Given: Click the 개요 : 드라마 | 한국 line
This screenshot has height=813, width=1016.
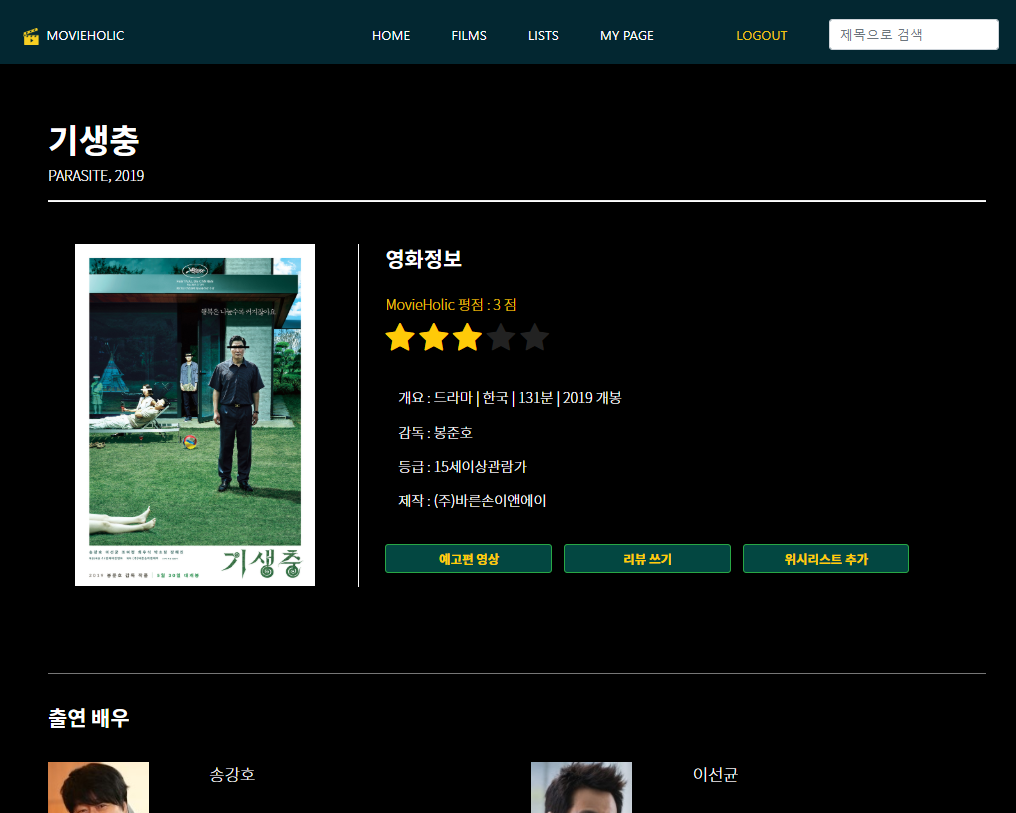Looking at the screenshot, I should click(509, 398).
